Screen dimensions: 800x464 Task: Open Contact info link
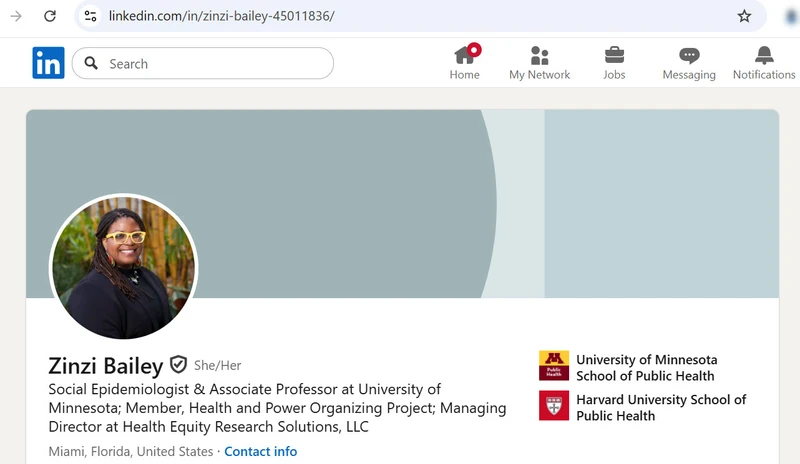click(261, 451)
